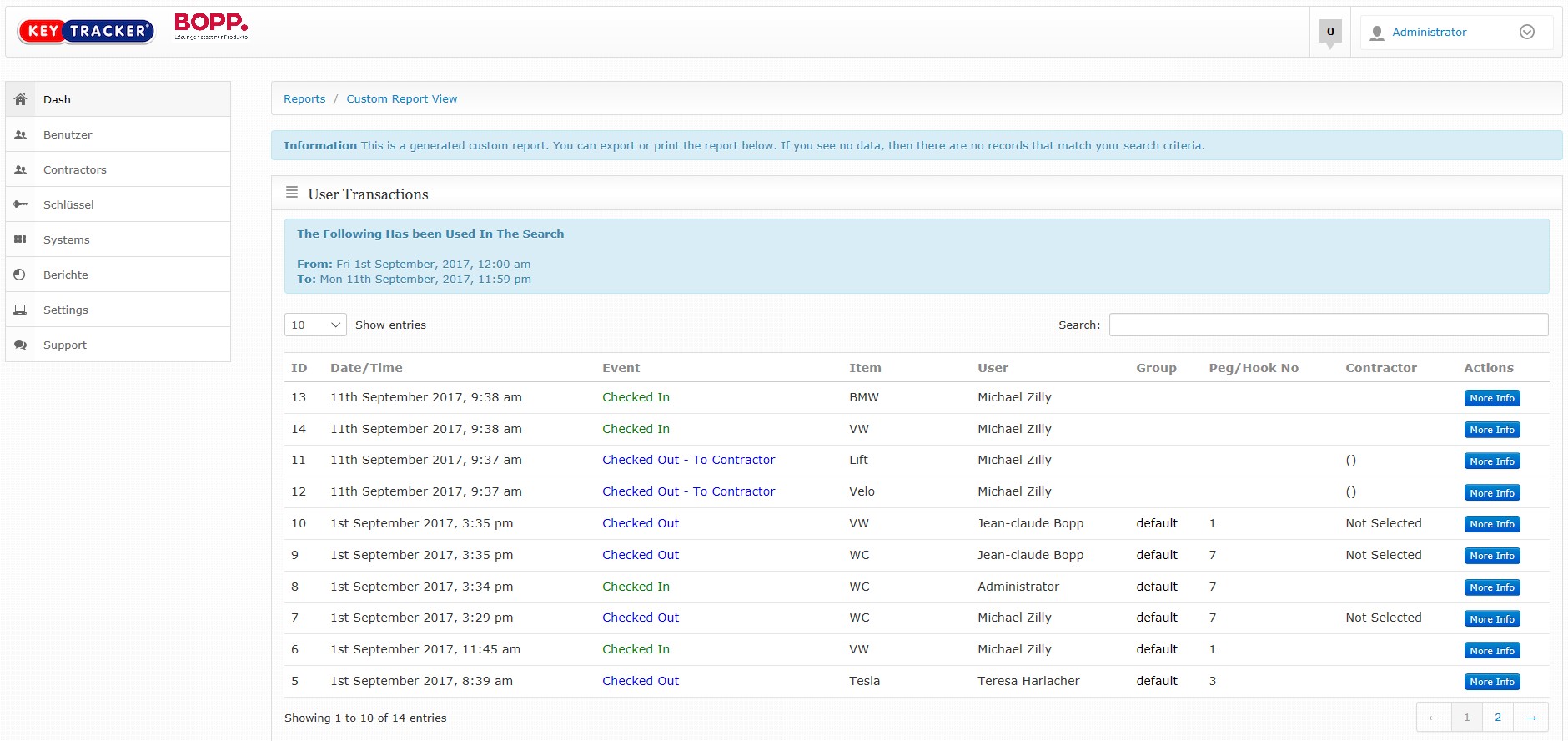Click 'Not Selected' contractor in row 7

tap(1384, 617)
